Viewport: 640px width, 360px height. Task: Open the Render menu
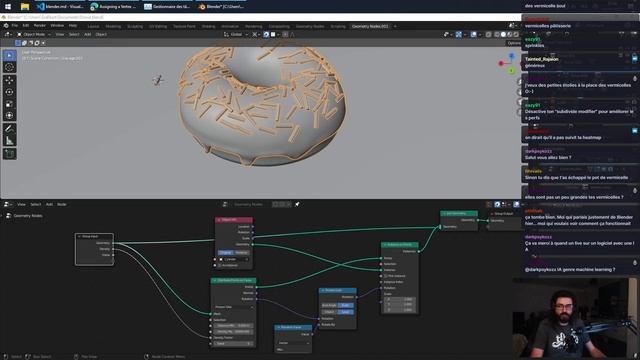pos(40,26)
